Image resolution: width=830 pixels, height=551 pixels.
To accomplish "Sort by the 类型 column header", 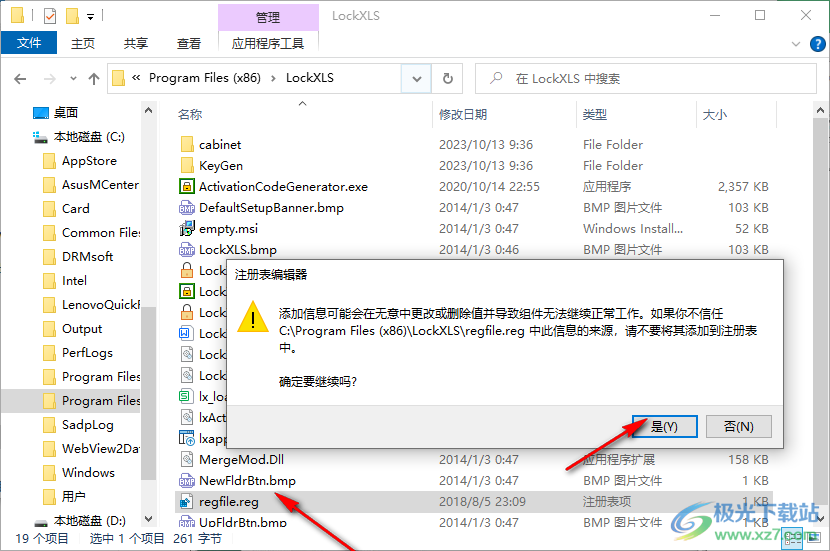I will pos(594,114).
